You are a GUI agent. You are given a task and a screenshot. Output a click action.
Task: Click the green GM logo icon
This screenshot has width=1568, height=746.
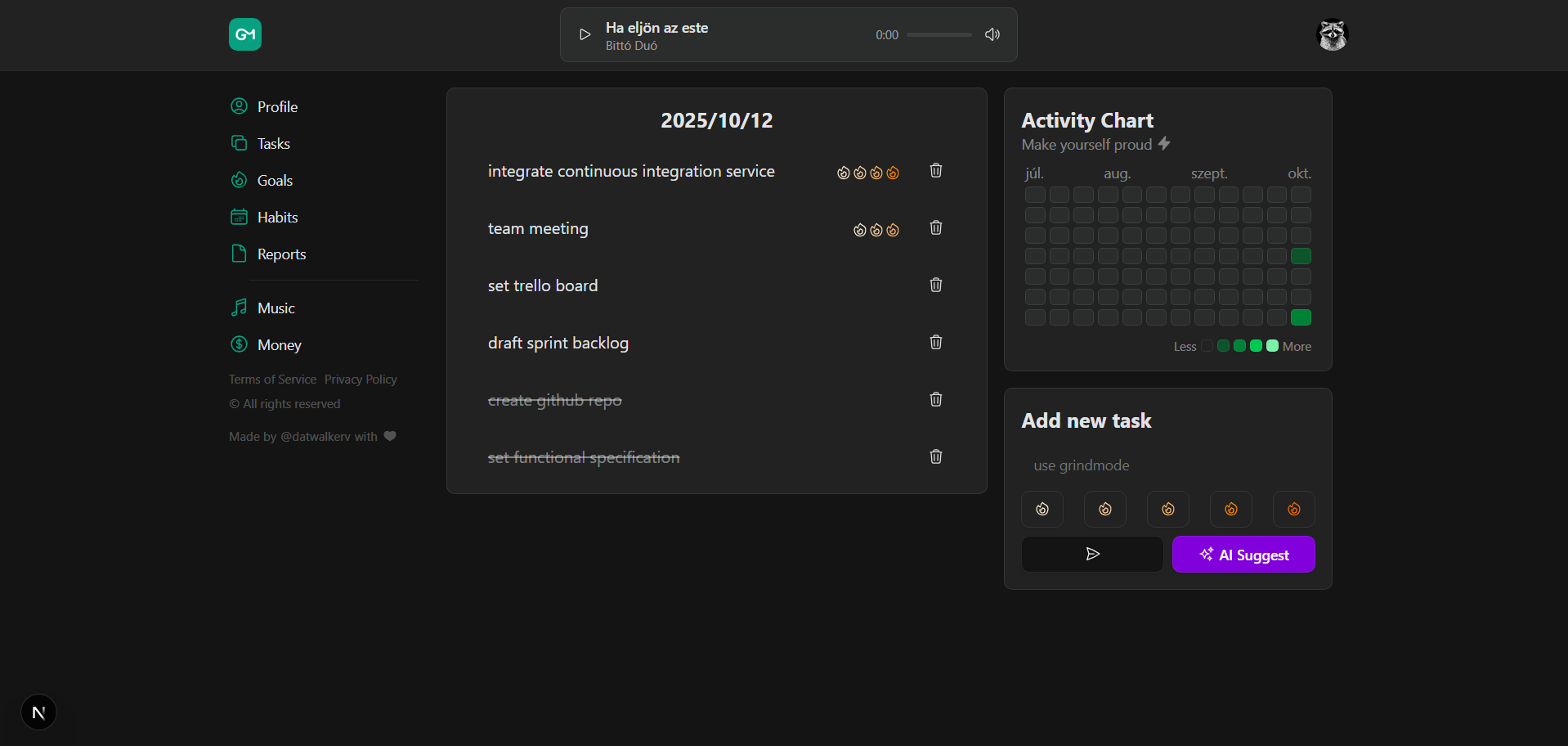(x=244, y=34)
